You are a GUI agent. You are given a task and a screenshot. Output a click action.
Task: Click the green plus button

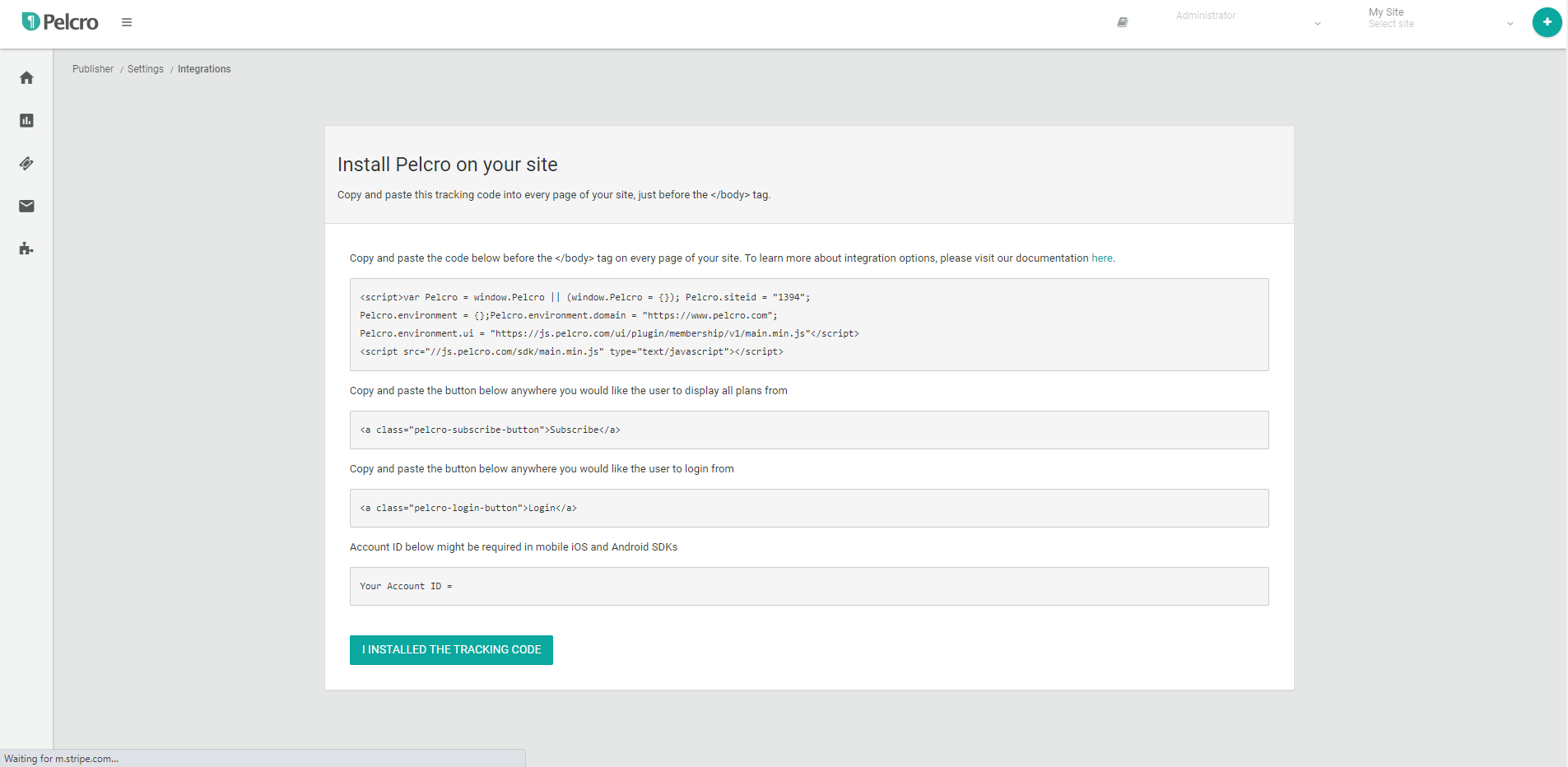1547,22
